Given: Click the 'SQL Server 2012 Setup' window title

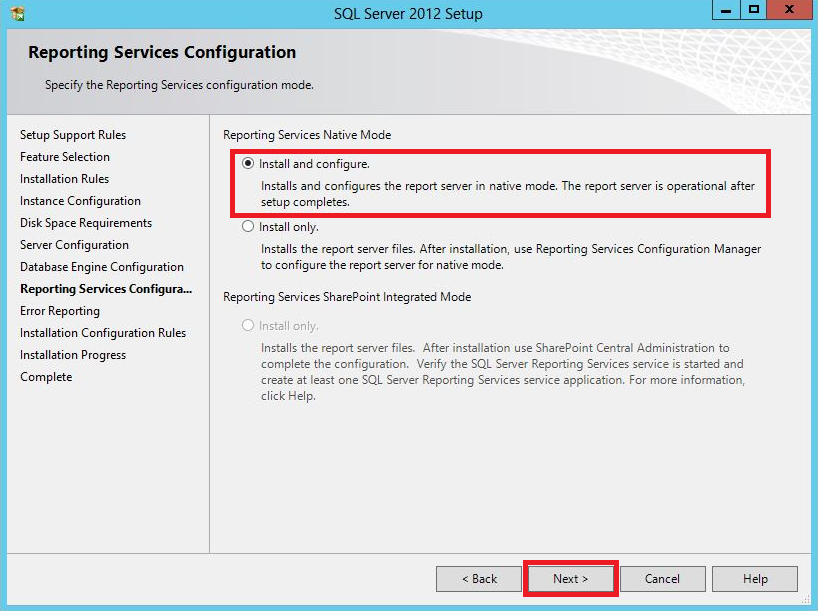Looking at the screenshot, I should tap(408, 14).
